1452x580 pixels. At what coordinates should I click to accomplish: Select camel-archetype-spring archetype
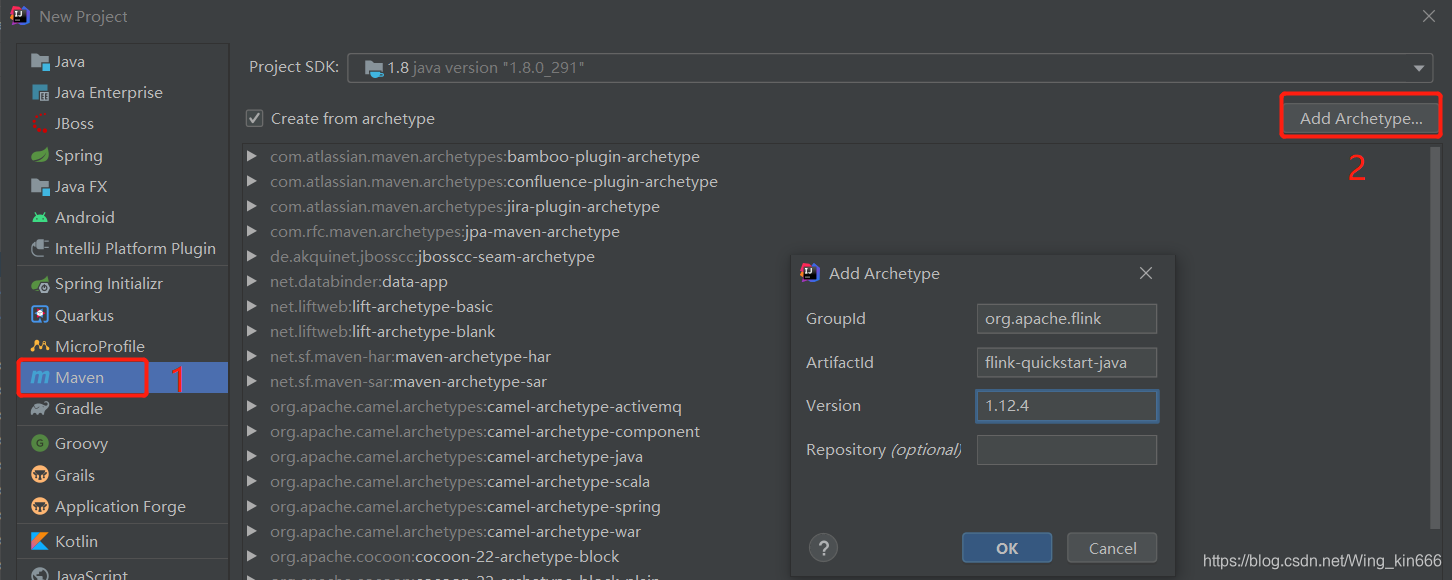[x=465, y=507]
